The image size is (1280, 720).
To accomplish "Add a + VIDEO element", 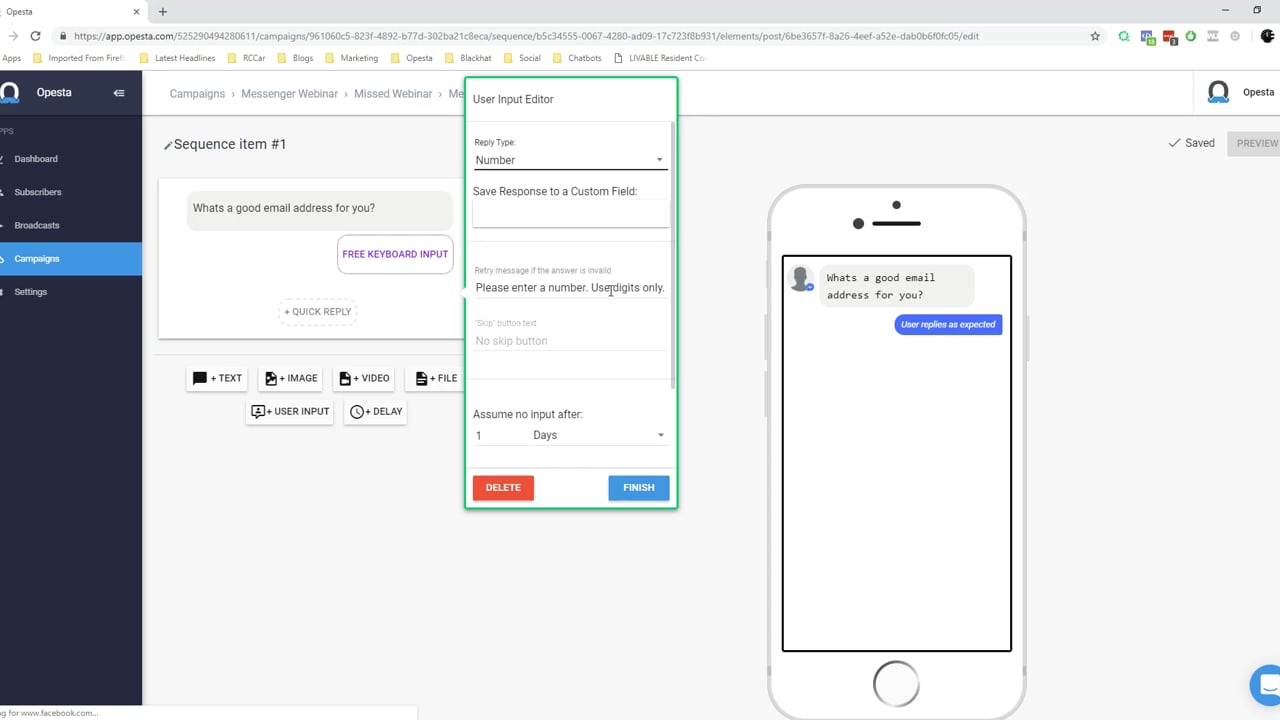I will click(x=364, y=378).
